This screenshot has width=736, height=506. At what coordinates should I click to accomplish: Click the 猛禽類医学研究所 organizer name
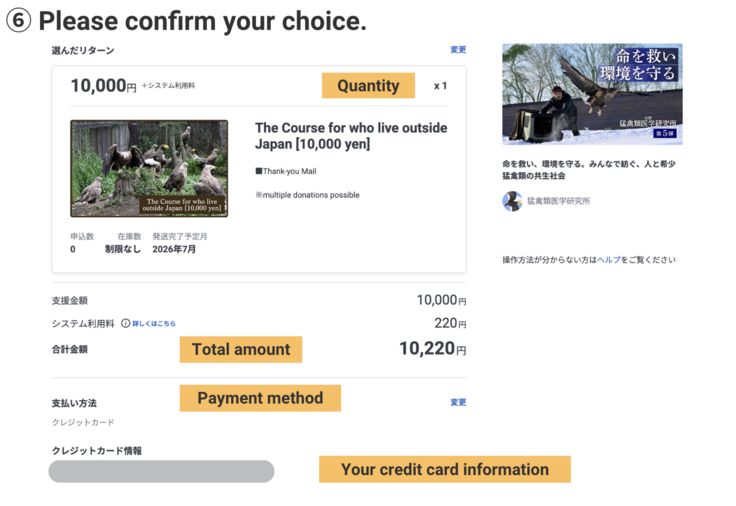pos(558,201)
